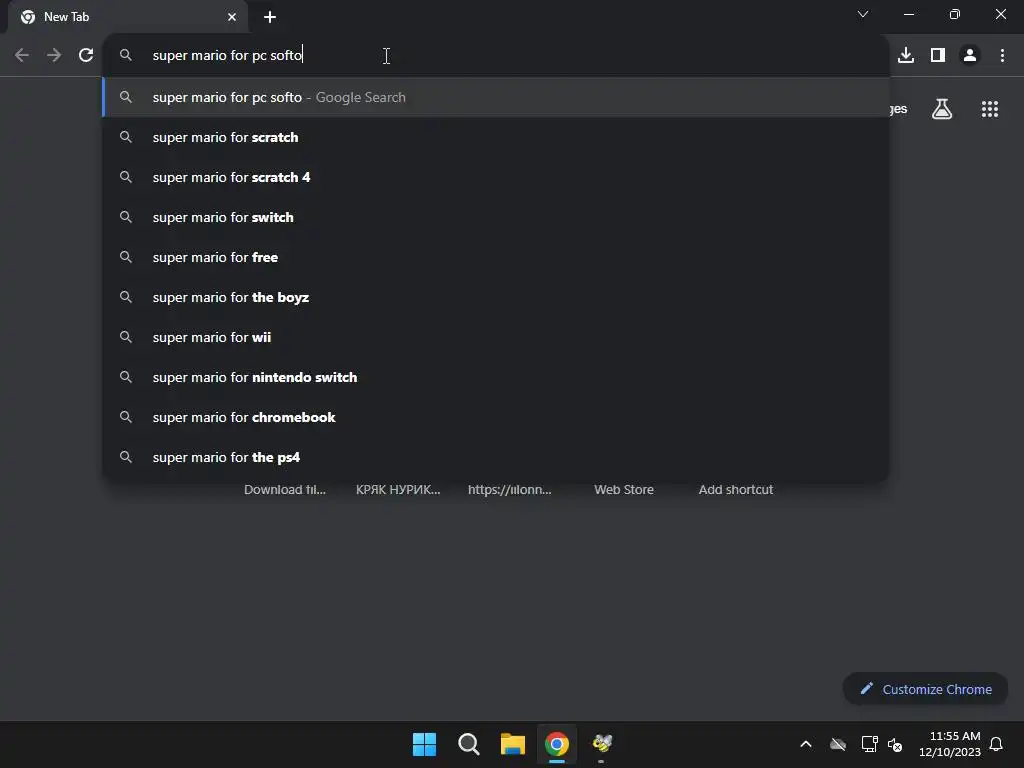Choose suggestion 'super mario for chromebook'
Viewport: 1024px width, 768px height.
click(x=495, y=417)
